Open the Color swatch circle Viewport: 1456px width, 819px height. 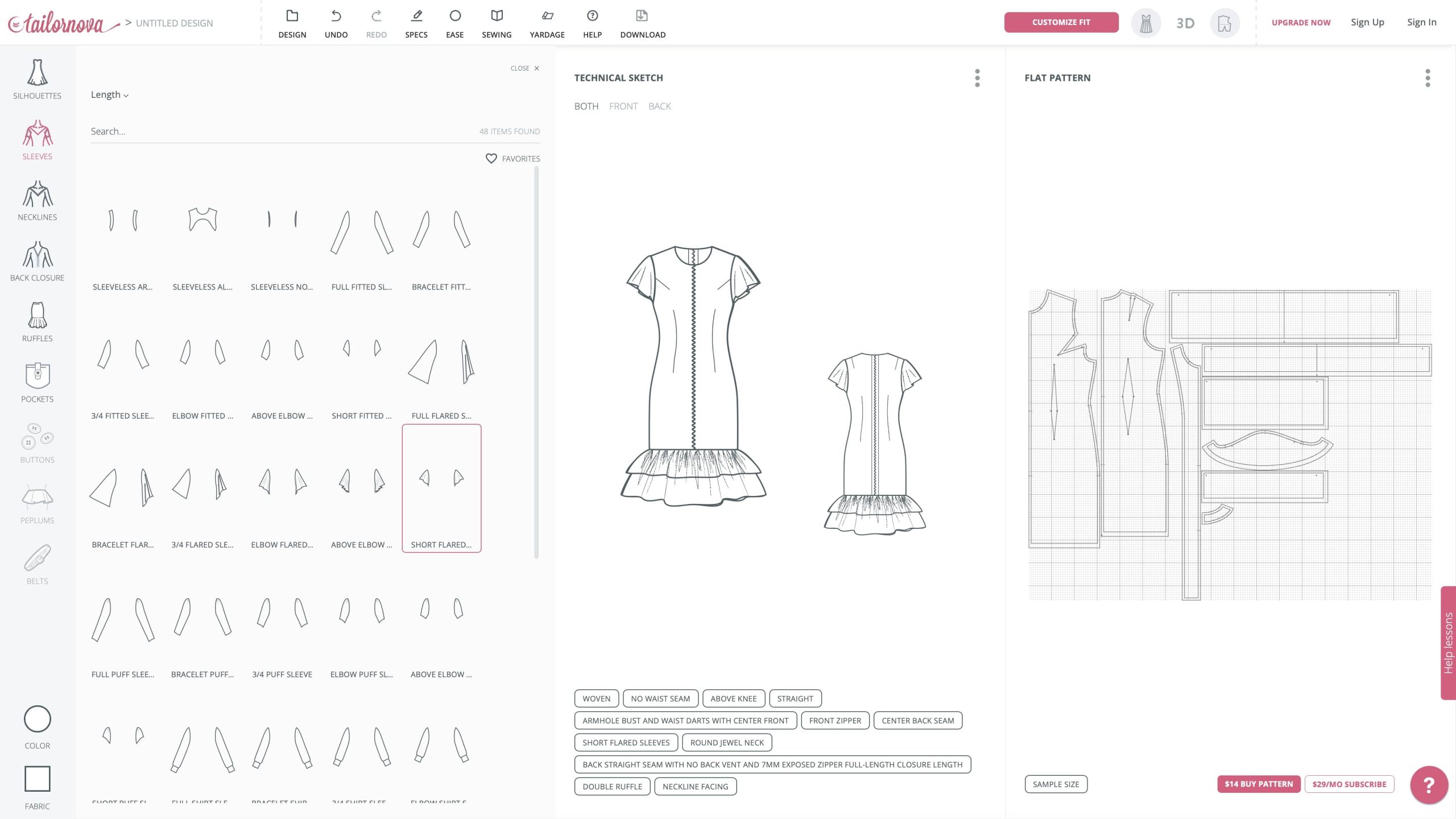[37, 719]
